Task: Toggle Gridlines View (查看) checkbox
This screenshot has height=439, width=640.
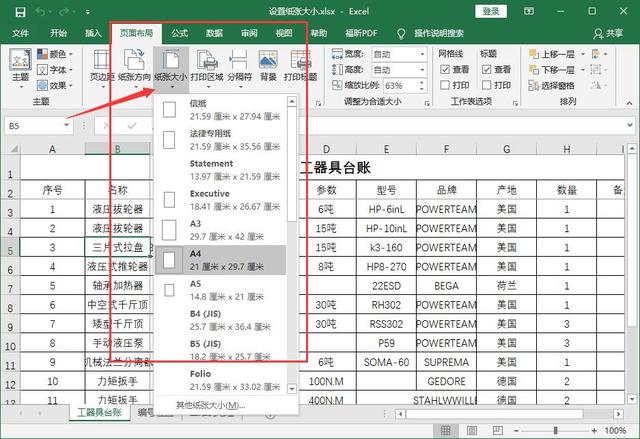Action: 445,69
